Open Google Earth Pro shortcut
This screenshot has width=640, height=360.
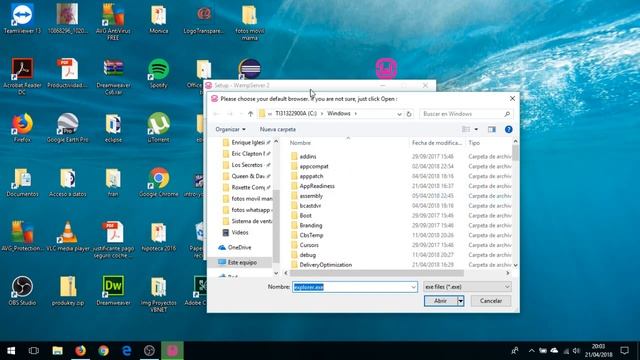(x=68, y=127)
